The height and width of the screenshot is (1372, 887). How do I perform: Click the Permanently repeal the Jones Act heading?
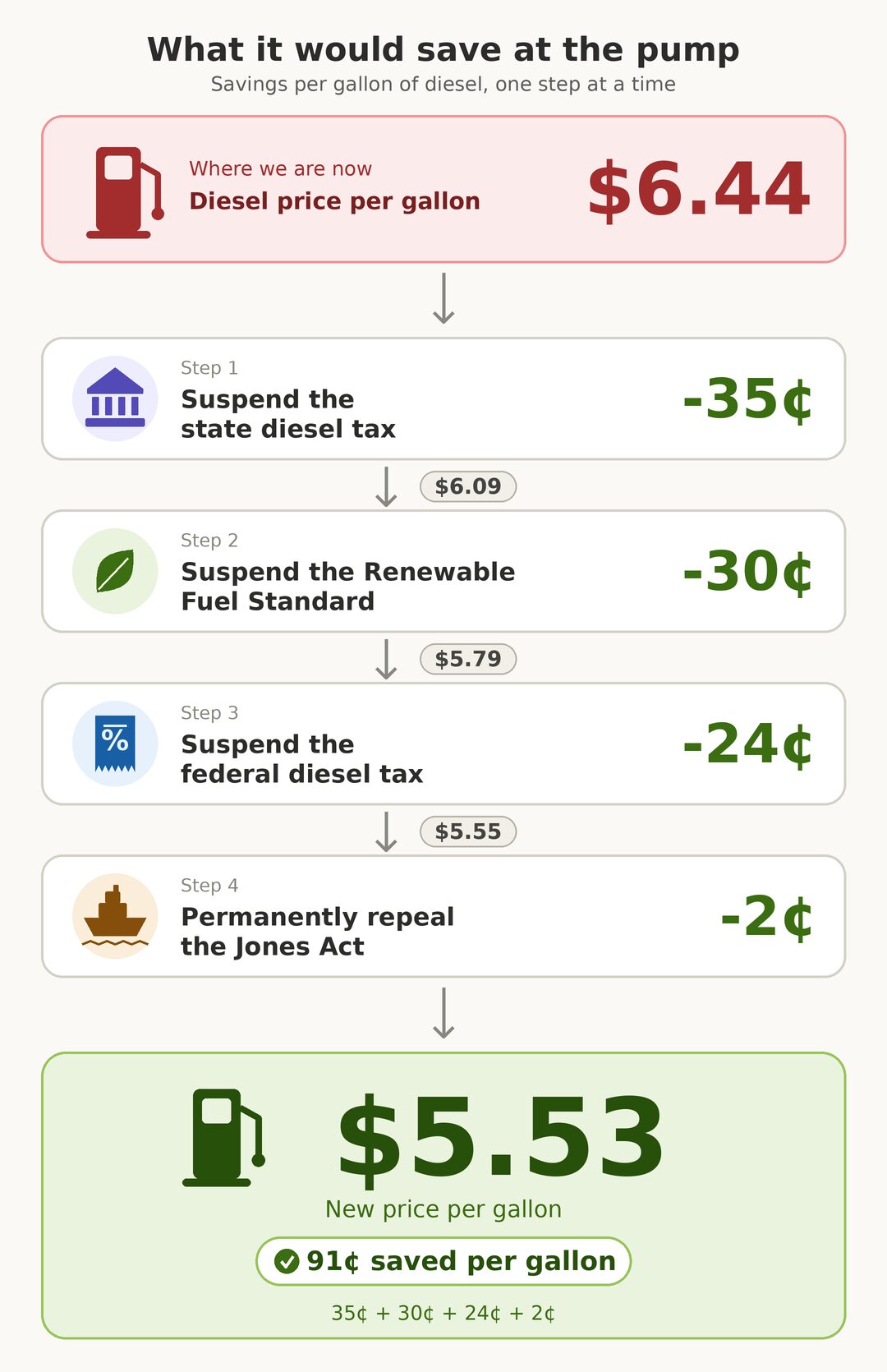317,931
